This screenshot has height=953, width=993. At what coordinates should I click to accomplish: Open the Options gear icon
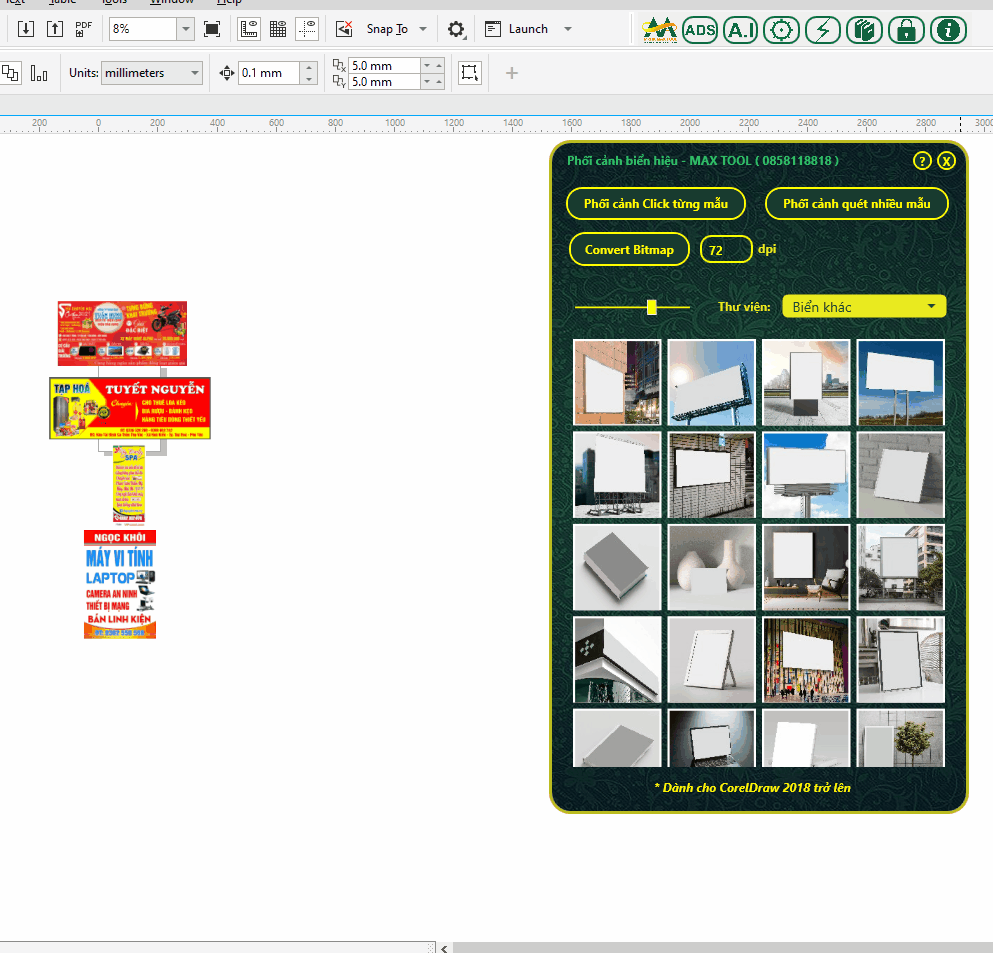coord(456,29)
